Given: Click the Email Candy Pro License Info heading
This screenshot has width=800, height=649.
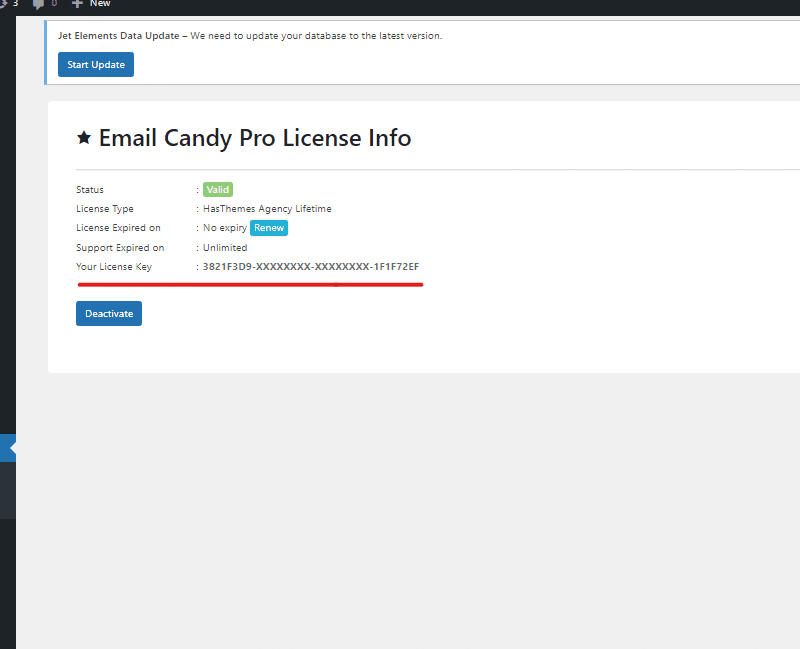Looking at the screenshot, I should 255,138.
